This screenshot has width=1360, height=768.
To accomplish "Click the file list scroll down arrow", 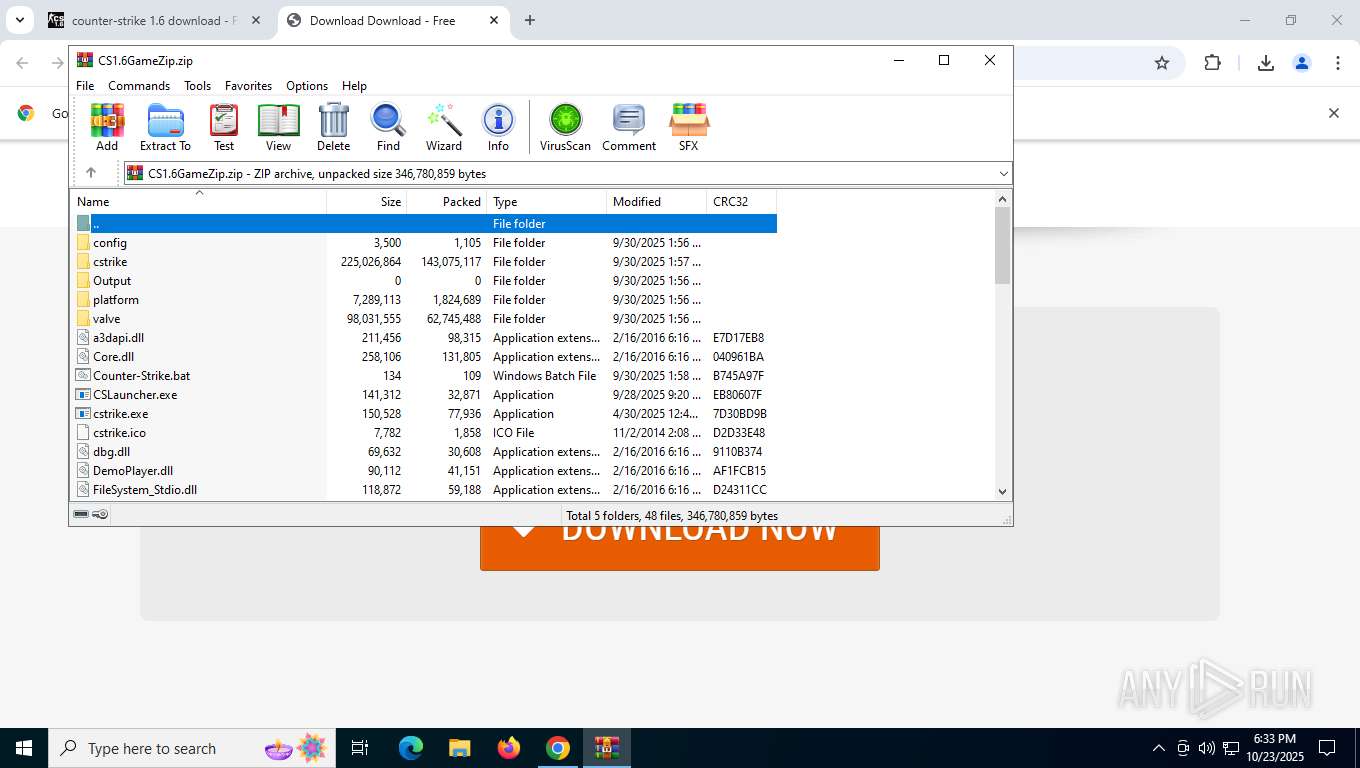I will point(1003,491).
